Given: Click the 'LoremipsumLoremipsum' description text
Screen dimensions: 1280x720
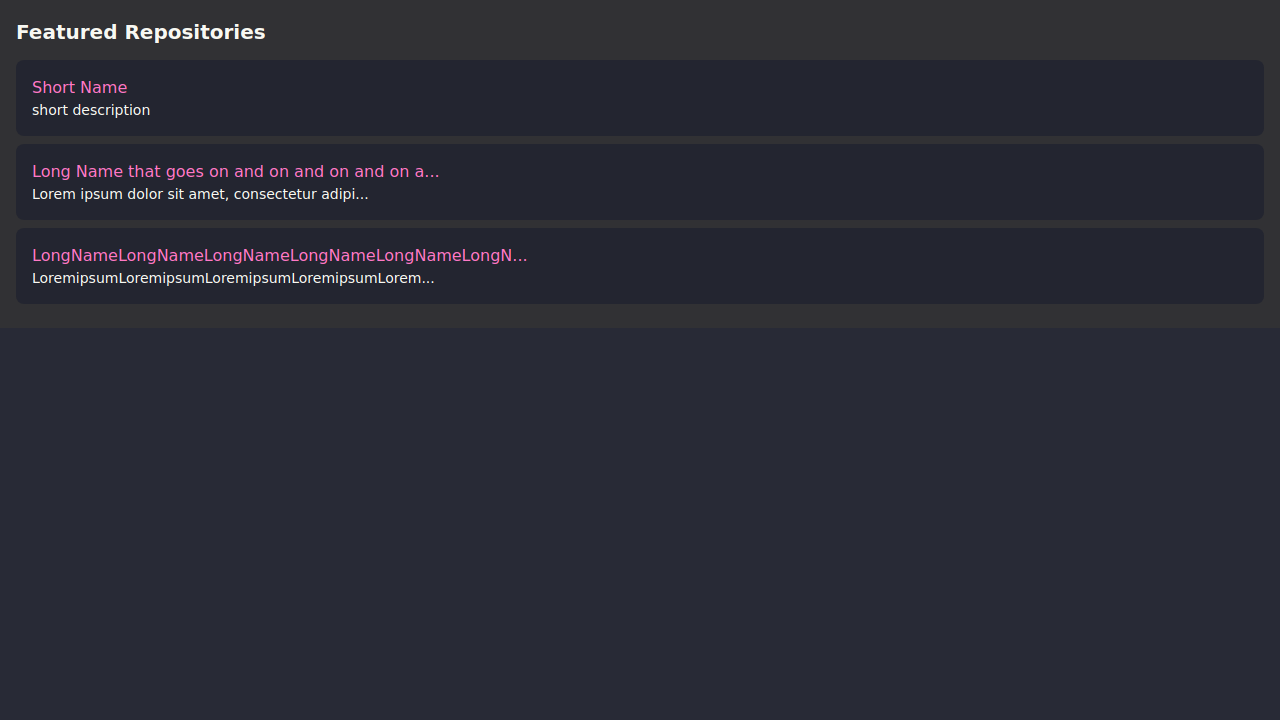Looking at the screenshot, I should point(233,278).
